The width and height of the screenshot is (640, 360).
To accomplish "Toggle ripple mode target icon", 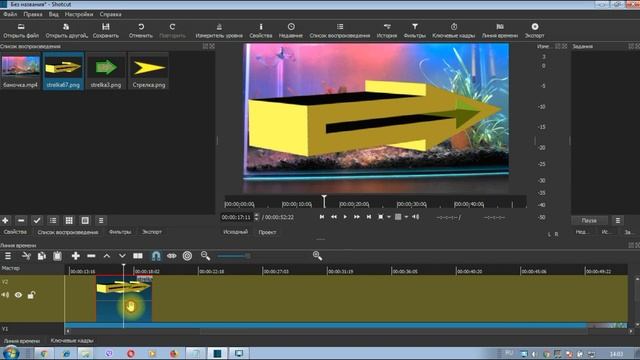I will click(x=187, y=256).
